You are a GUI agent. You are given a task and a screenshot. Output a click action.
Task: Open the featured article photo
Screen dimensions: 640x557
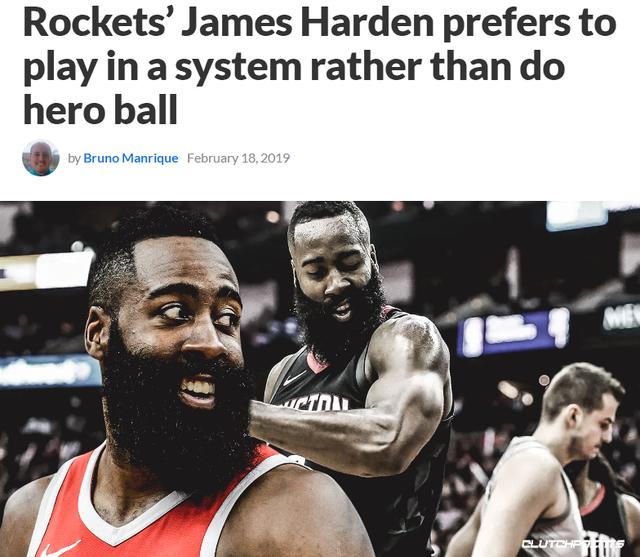click(x=320, y=379)
